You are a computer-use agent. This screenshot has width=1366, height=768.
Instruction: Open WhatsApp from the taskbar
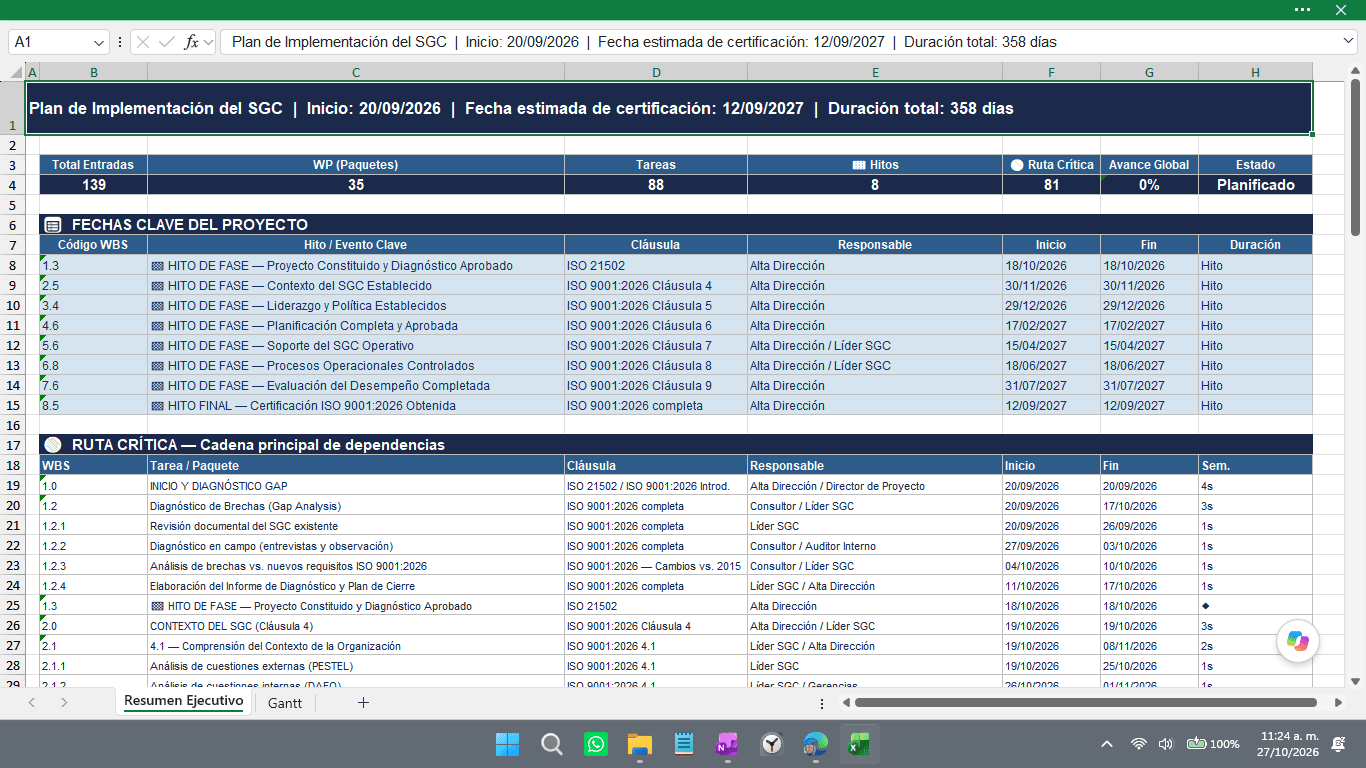tap(596, 744)
